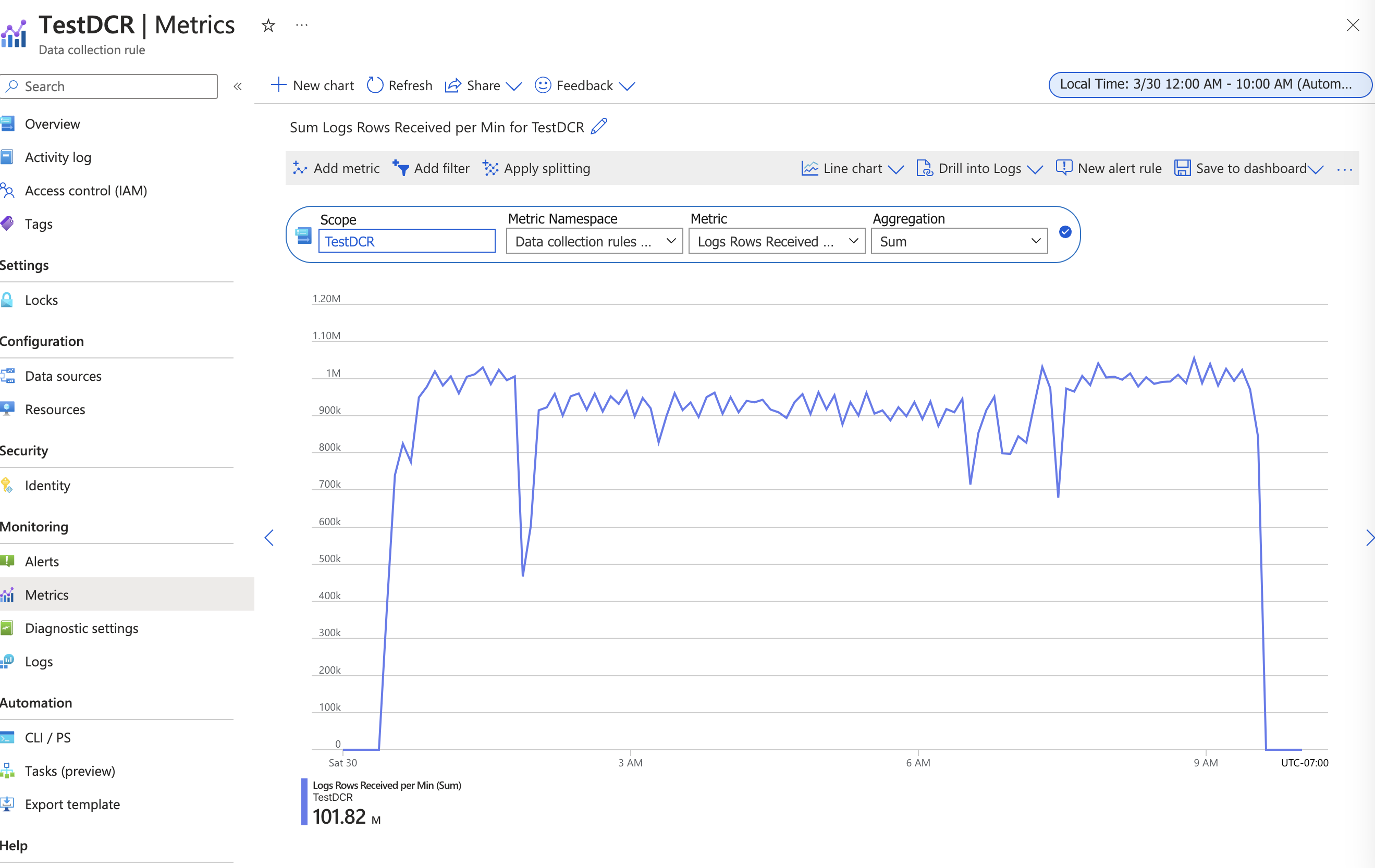Open the Aggregation Sum dropdown

point(959,241)
